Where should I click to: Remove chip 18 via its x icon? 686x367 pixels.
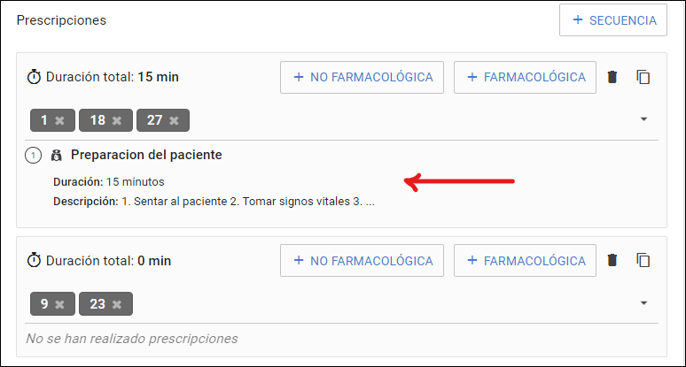click(117, 120)
